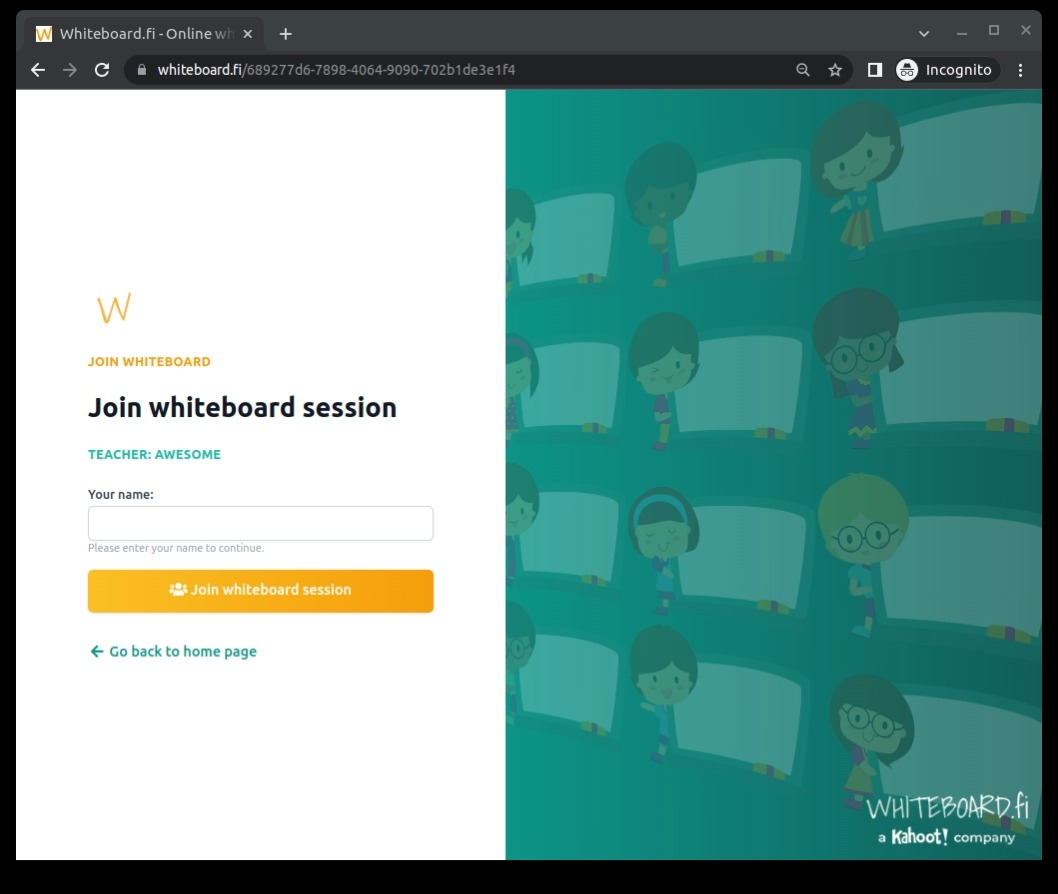
Task: Open the Incognito profile indicator
Action: [x=947, y=70]
